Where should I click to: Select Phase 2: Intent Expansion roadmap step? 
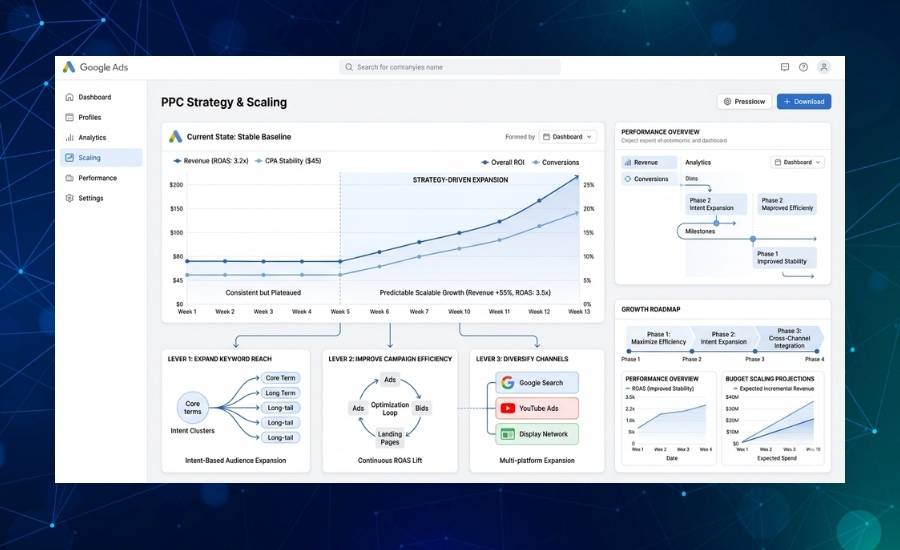723,338
